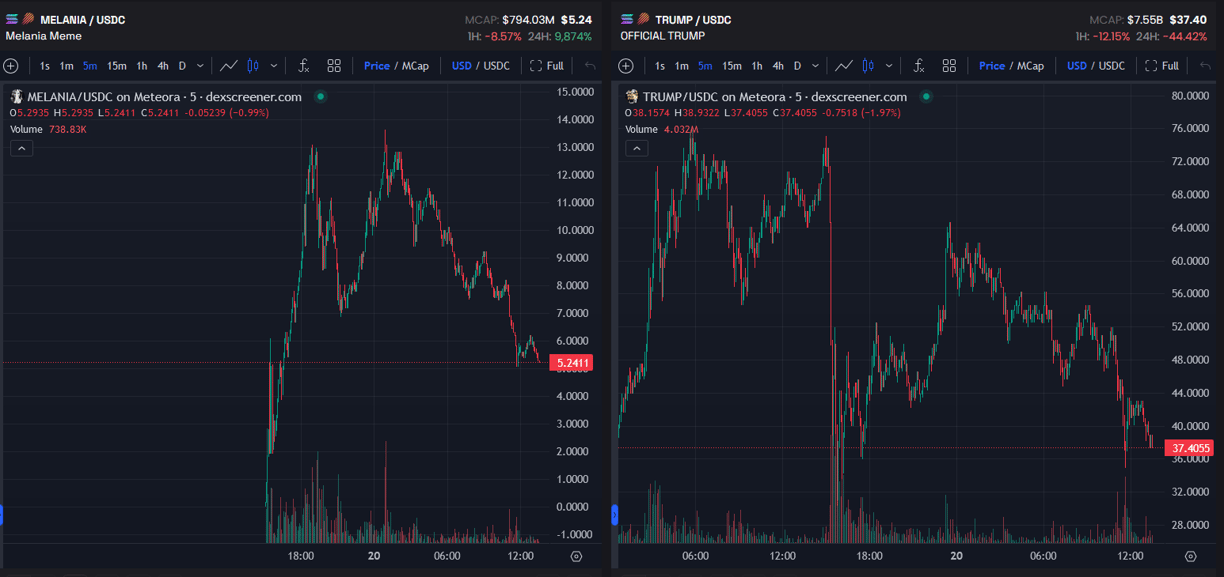Select line chart style on MELANIA chart
Image resolution: width=1224 pixels, height=577 pixels.
click(229, 66)
